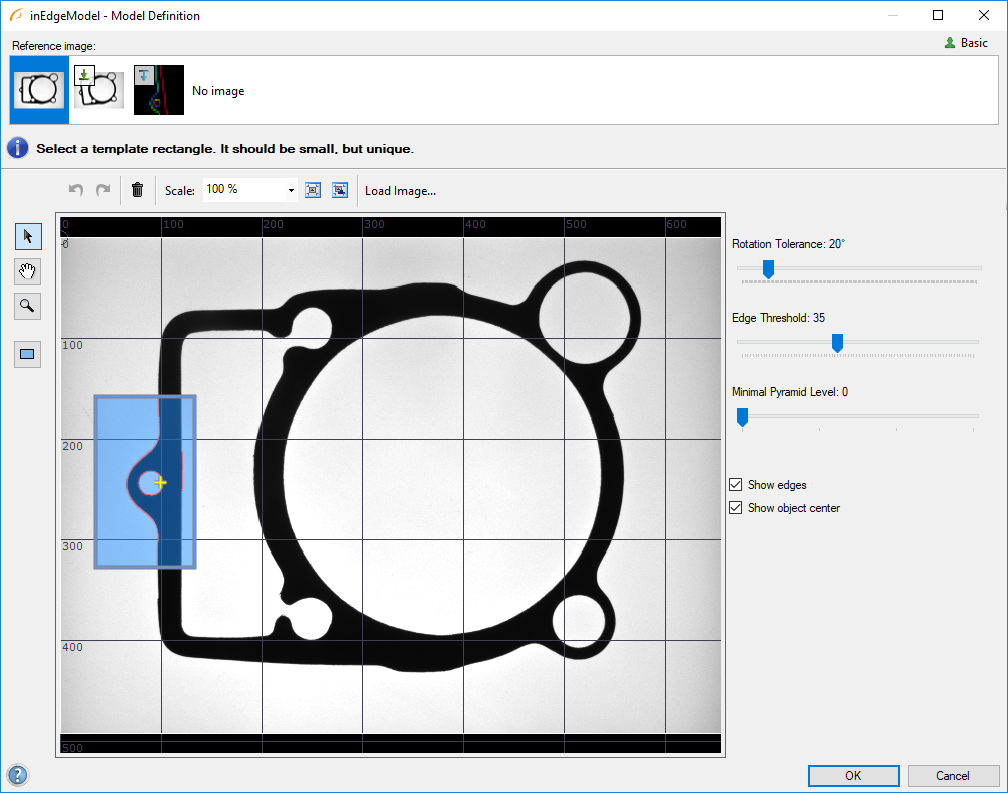Click the trash delete icon
Image resolution: width=1008 pixels, height=793 pixels.
137,190
